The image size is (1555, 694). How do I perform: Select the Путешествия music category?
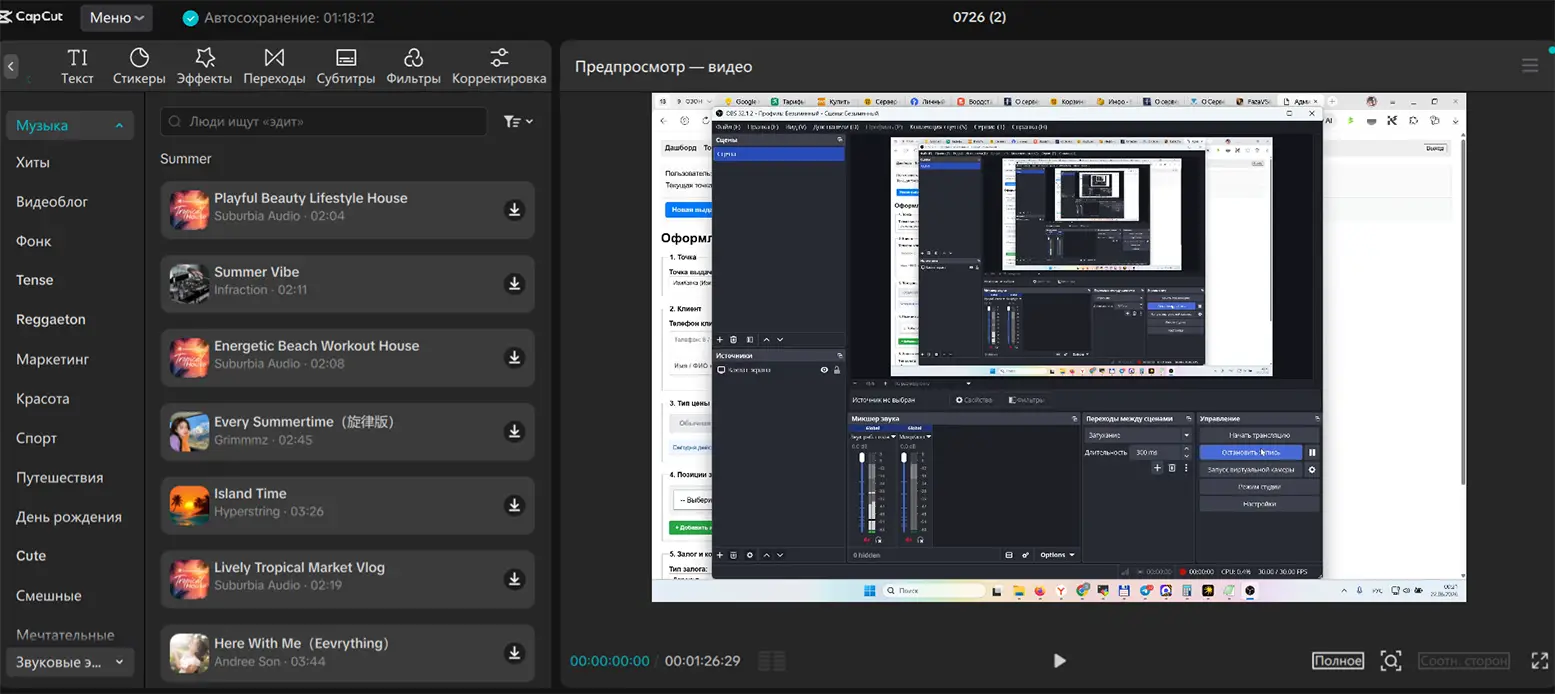coord(60,477)
